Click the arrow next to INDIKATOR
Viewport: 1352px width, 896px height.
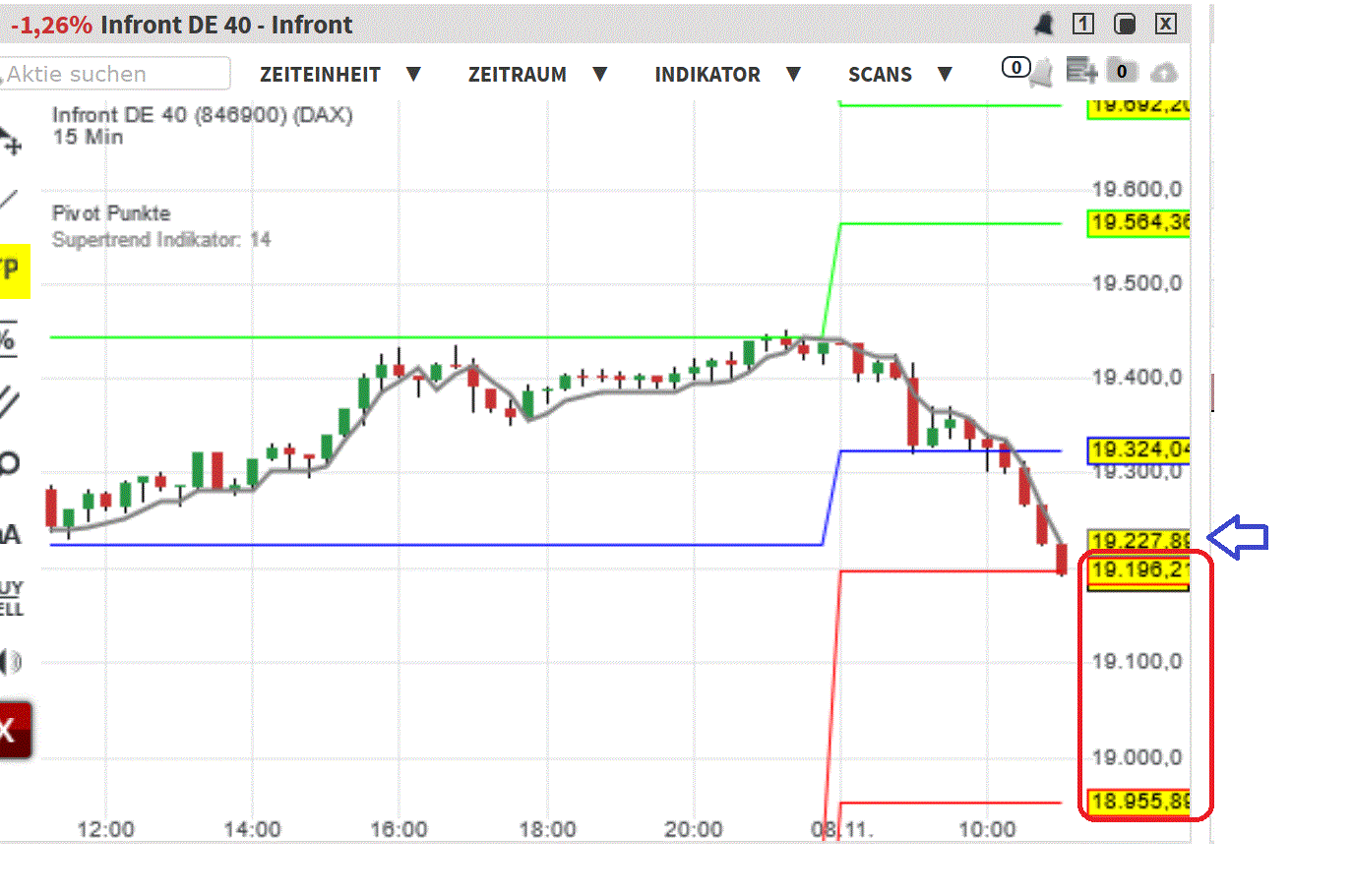794,74
